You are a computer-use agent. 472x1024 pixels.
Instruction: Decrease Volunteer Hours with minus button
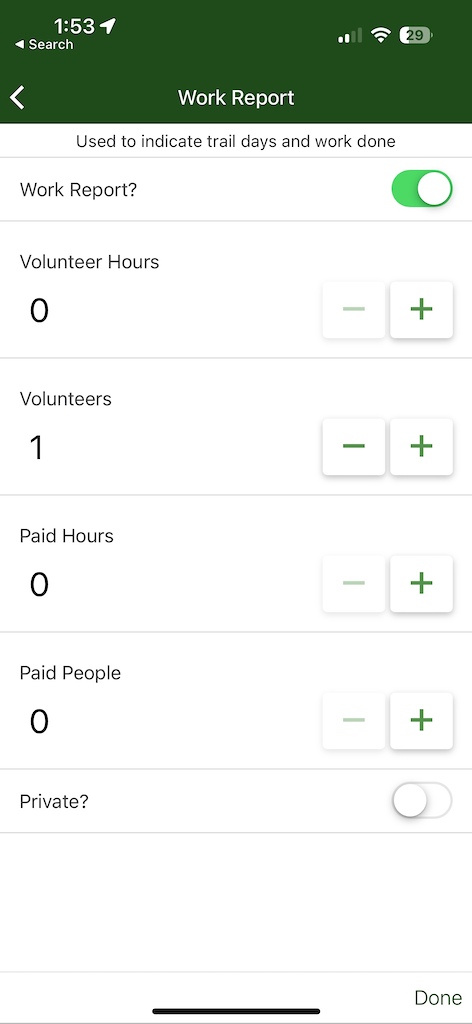(353, 310)
